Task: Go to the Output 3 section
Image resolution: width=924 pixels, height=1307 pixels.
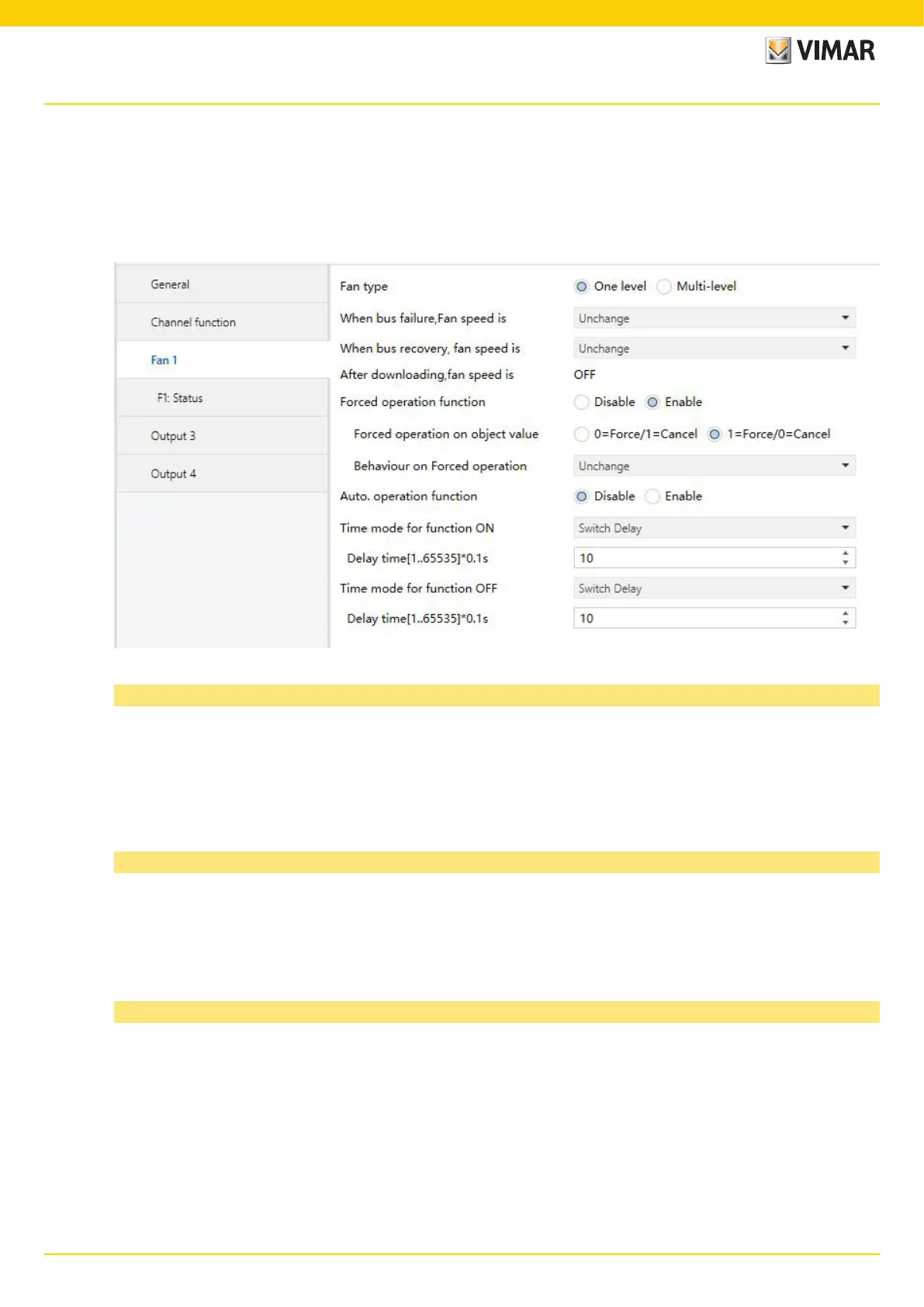Action: click(x=173, y=436)
